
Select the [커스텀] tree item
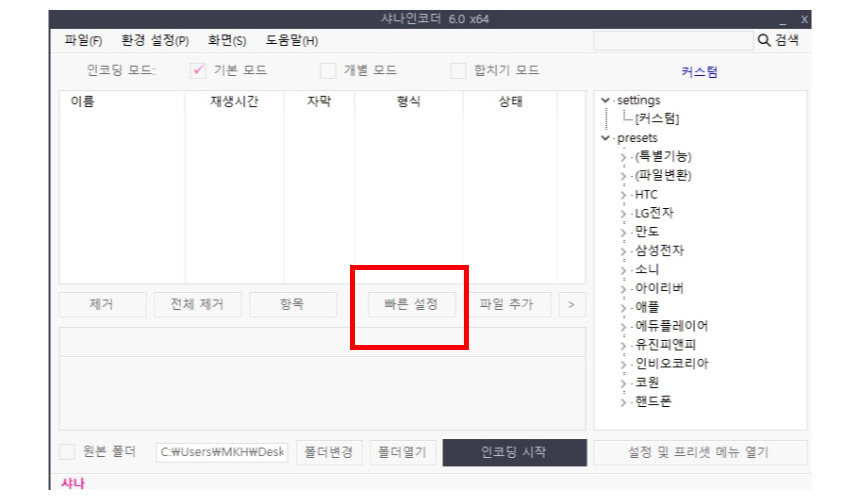pos(657,118)
